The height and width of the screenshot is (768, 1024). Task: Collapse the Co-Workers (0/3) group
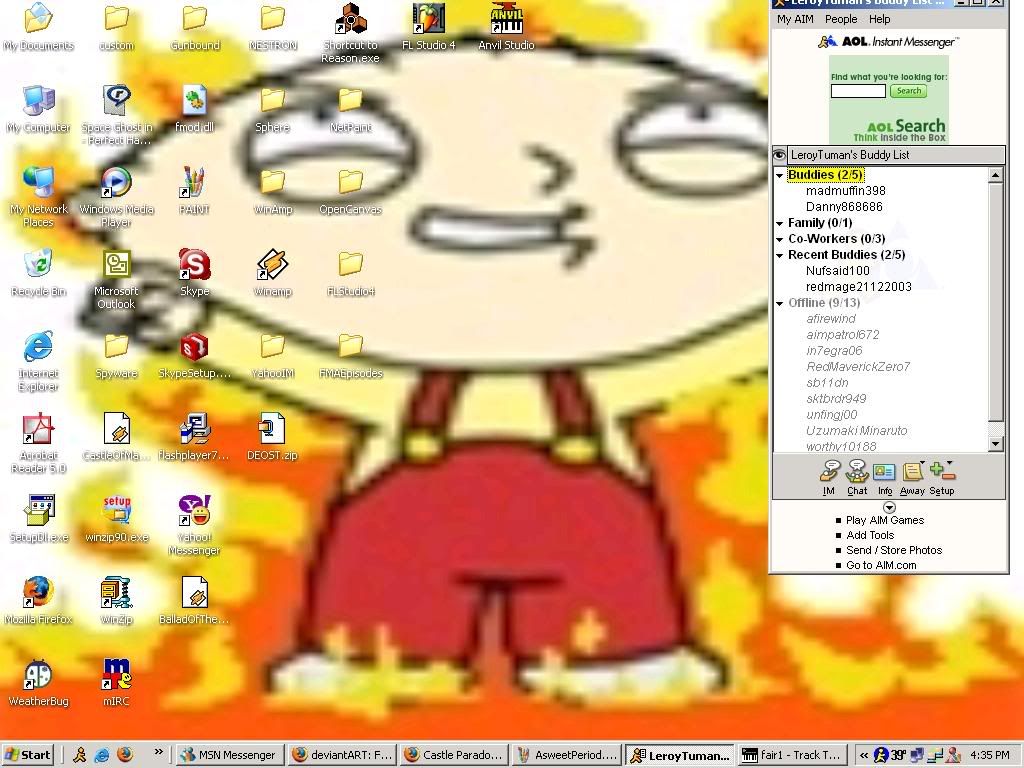tap(780, 240)
